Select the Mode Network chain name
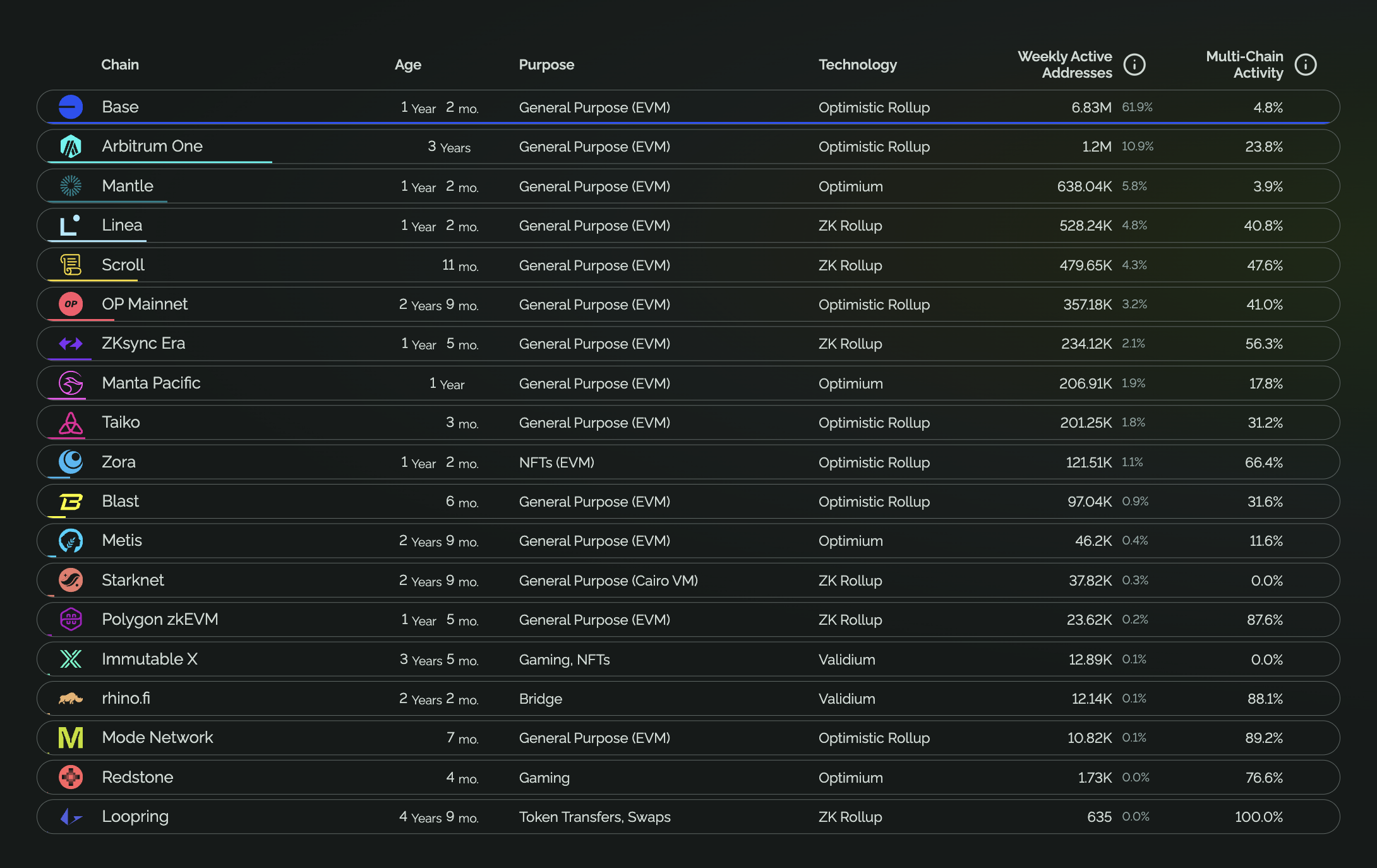This screenshot has width=1377, height=868. (x=157, y=737)
